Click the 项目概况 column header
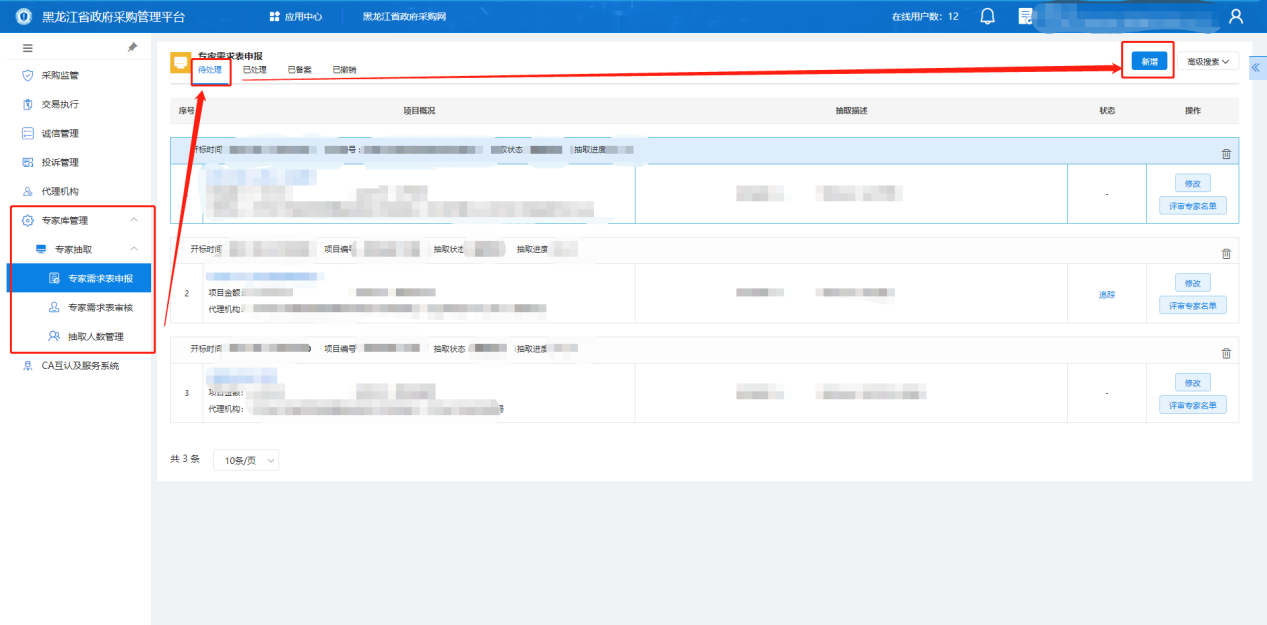The width and height of the screenshot is (1267, 625). [x=419, y=110]
